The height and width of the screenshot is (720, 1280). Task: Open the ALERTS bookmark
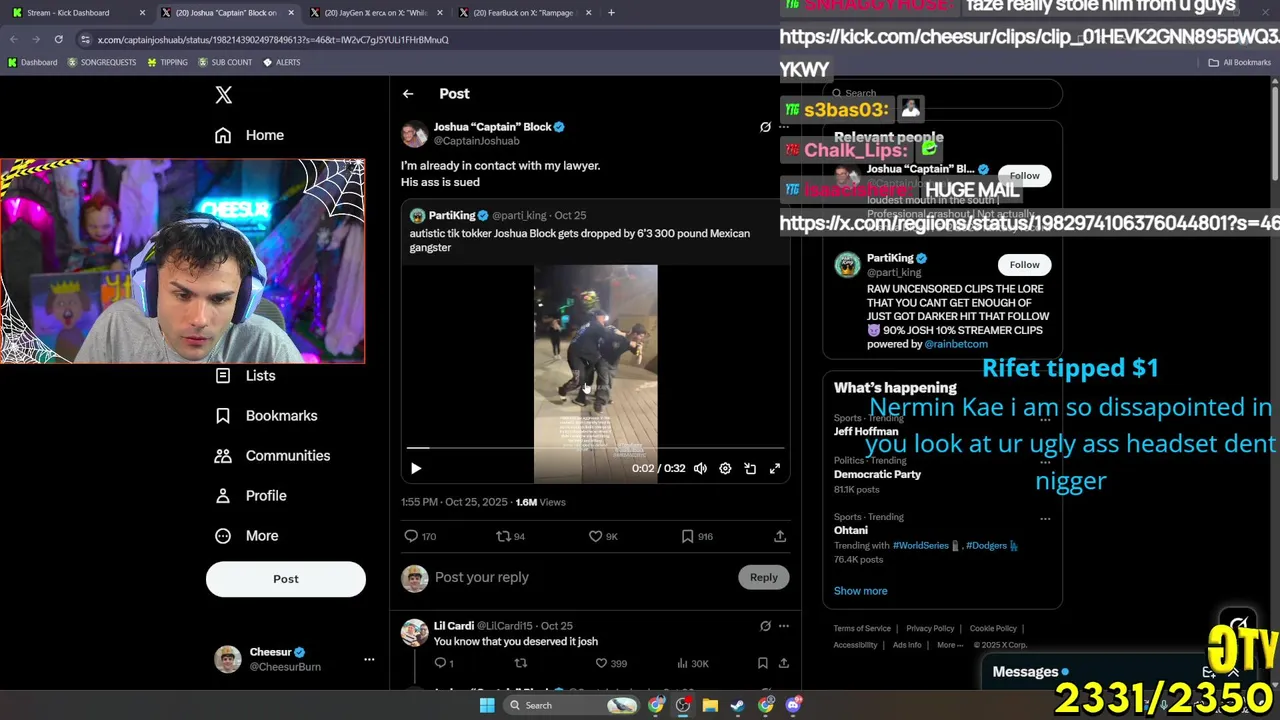point(281,62)
